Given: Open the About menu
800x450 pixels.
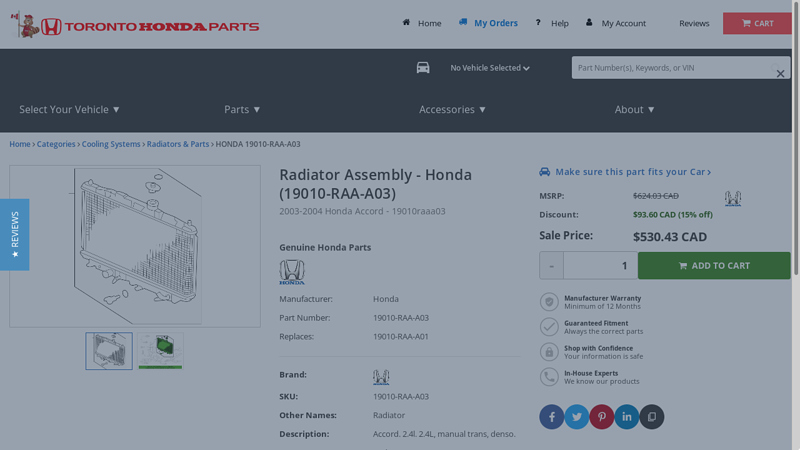Looking at the screenshot, I should tap(634, 109).
